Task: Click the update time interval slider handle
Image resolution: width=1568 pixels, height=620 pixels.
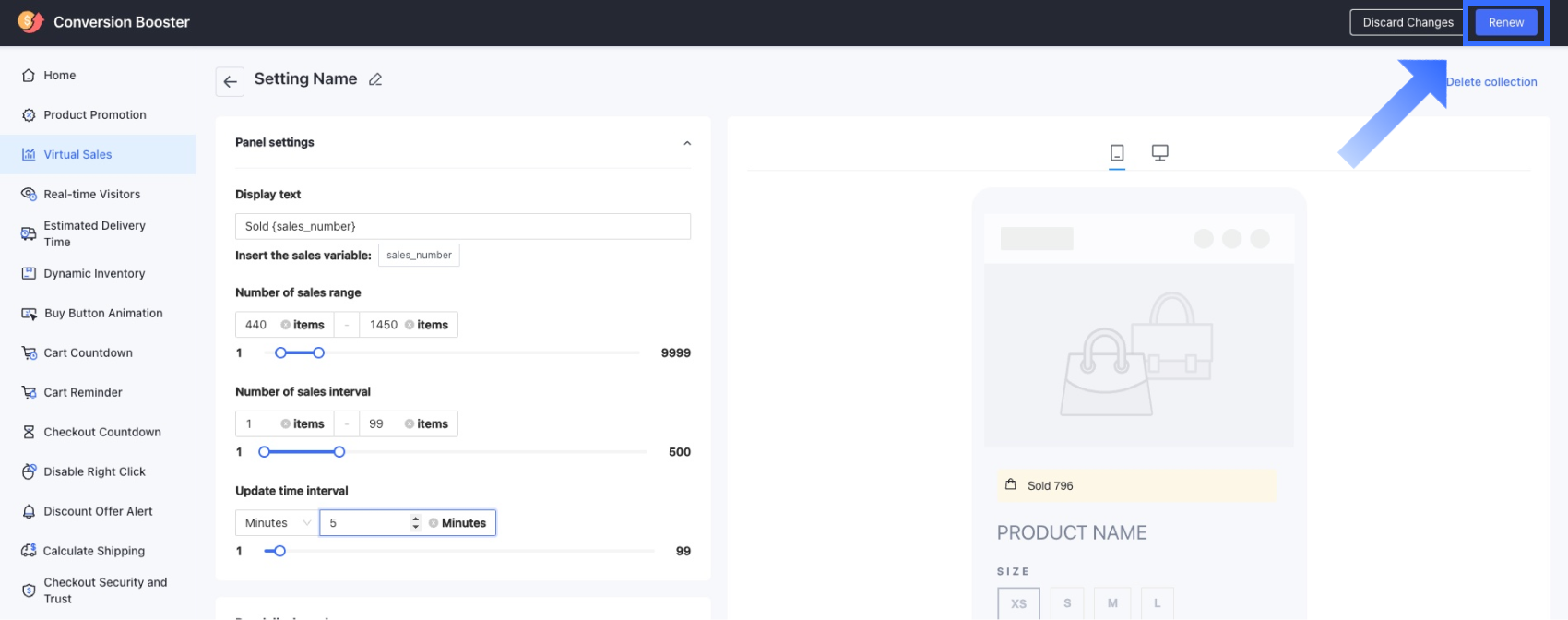Action: tap(279, 551)
